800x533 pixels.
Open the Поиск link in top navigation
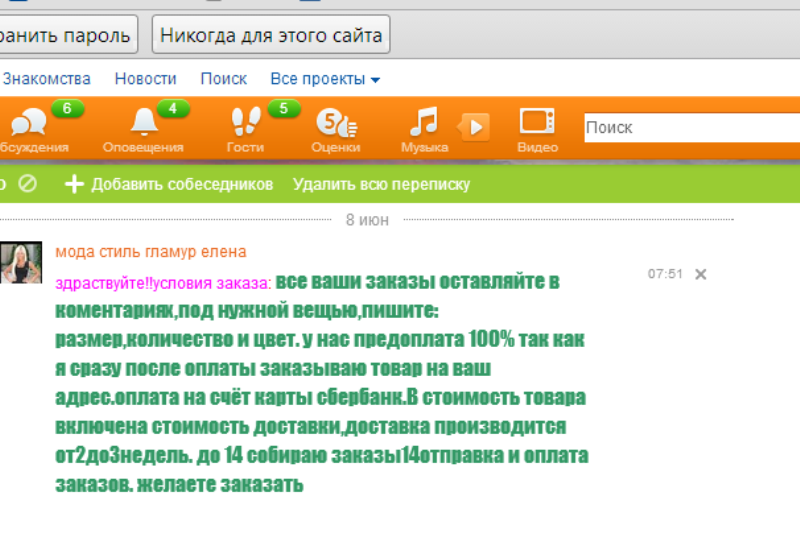tap(223, 79)
